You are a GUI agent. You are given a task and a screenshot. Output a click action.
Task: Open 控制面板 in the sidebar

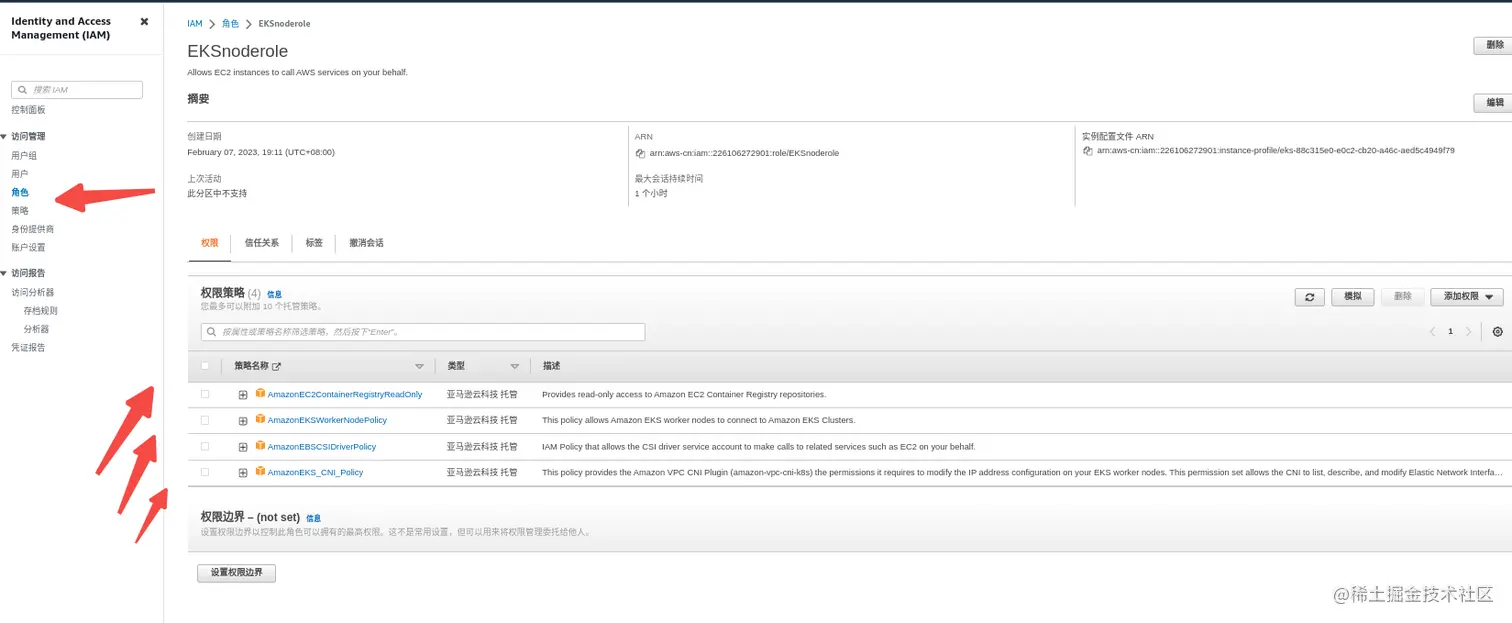[28, 110]
